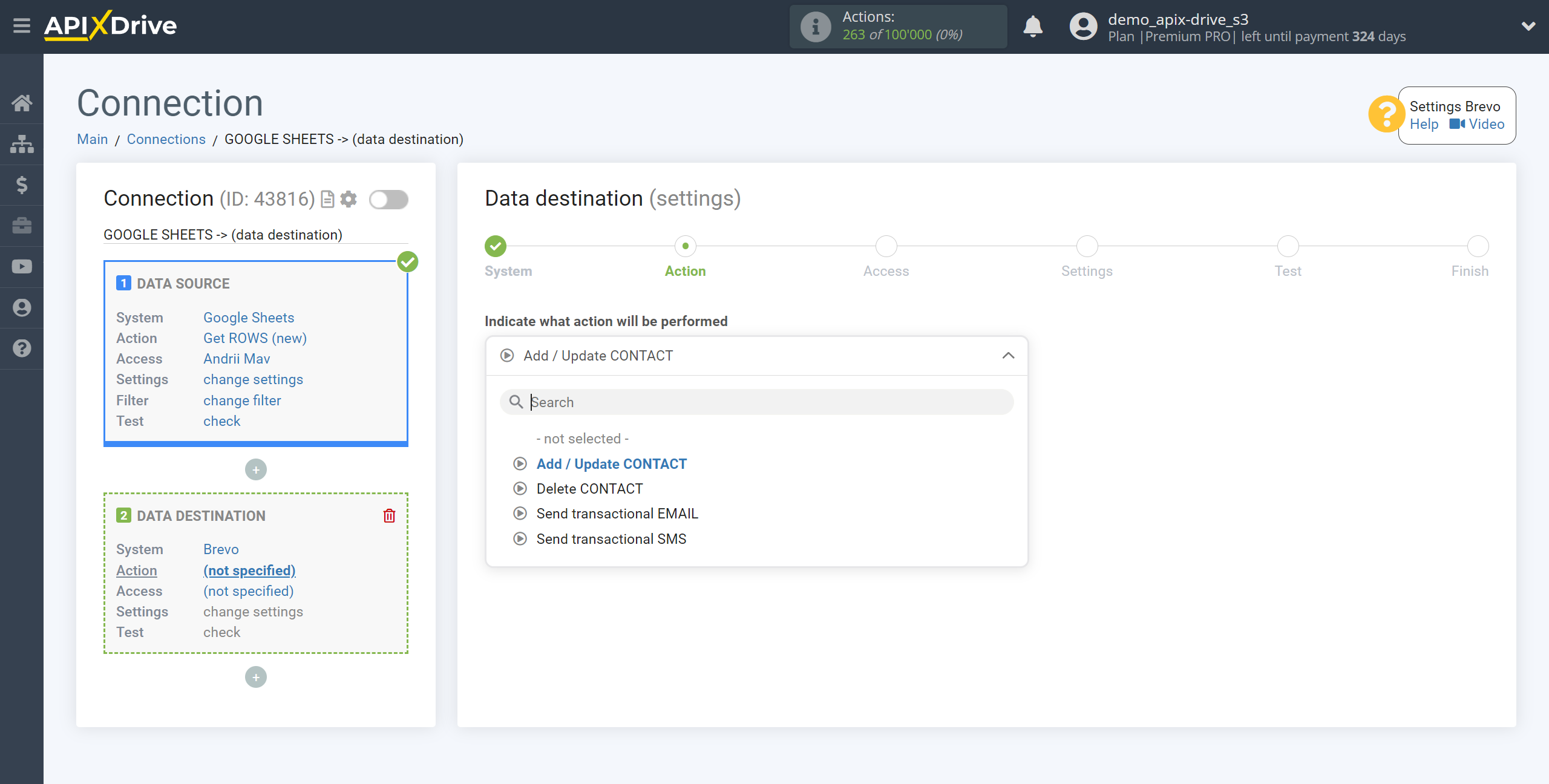
Task: Expand the account menu chevron
Action: click(x=1528, y=26)
